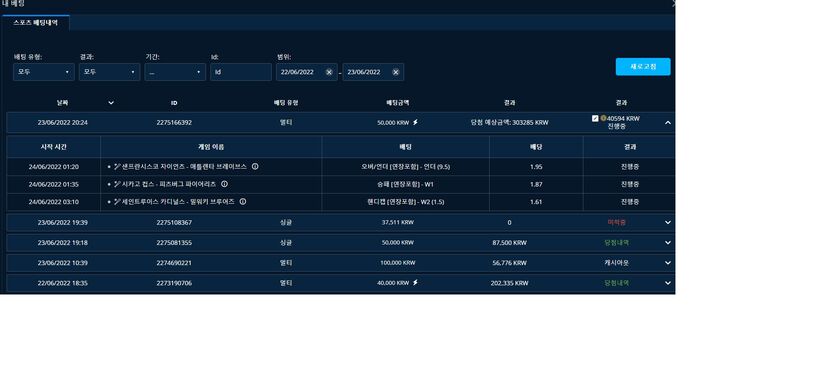835x377 pixels.
Task: Click lightning icon beside 50,000 KRW multi bet
Action: click(x=415, y=122)
